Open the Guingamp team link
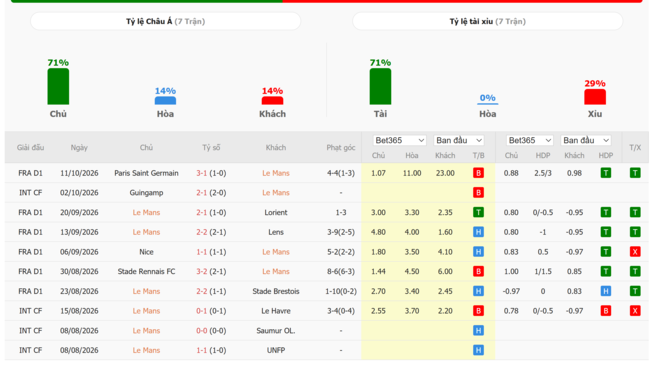This screenshot has height=366, width=650. click(x=146, y=193)
